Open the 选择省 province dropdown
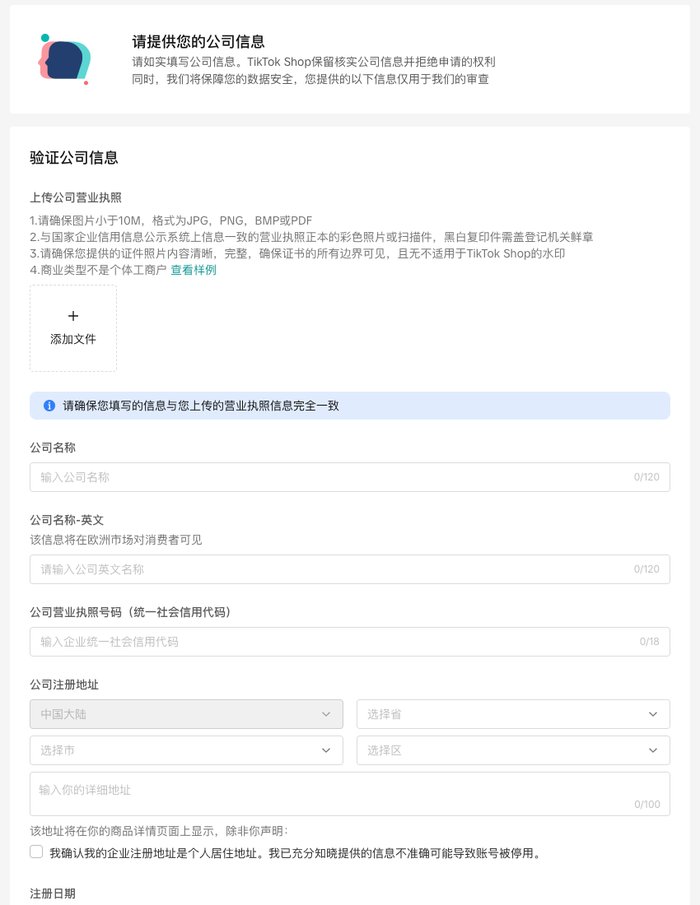 513,714
